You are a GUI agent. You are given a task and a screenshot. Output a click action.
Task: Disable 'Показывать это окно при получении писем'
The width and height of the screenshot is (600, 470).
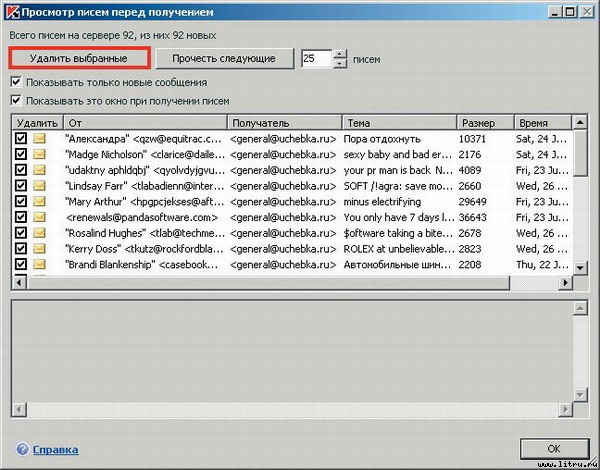(x=16, y=100)
